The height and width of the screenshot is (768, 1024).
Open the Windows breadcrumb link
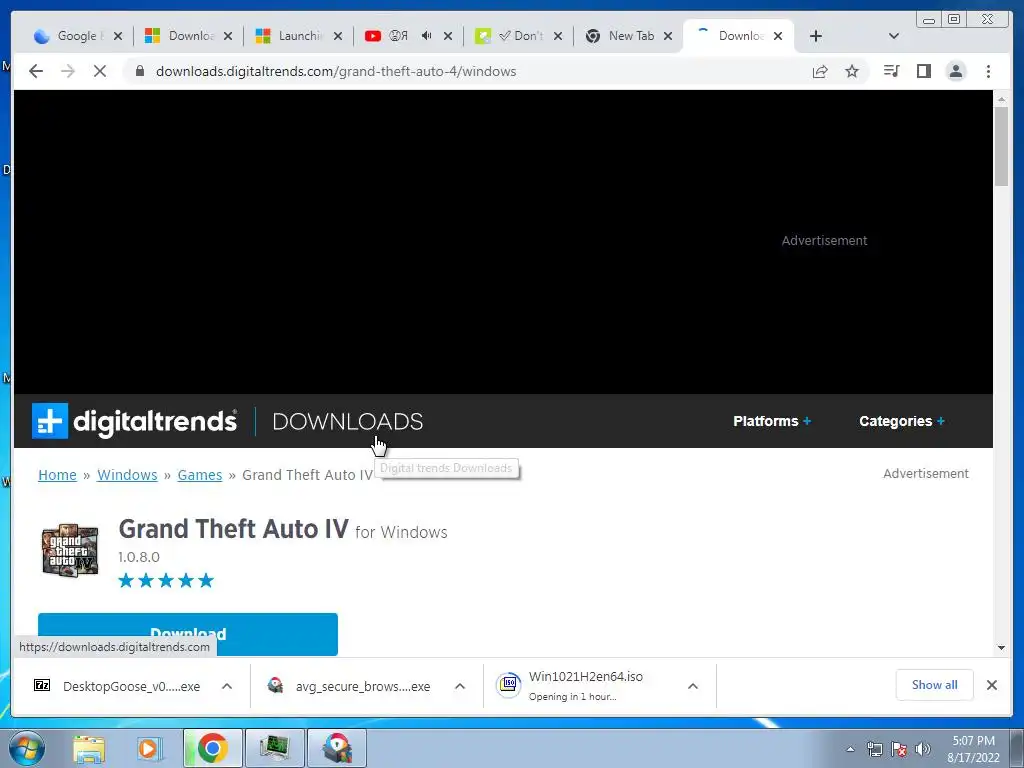[127, 475]
